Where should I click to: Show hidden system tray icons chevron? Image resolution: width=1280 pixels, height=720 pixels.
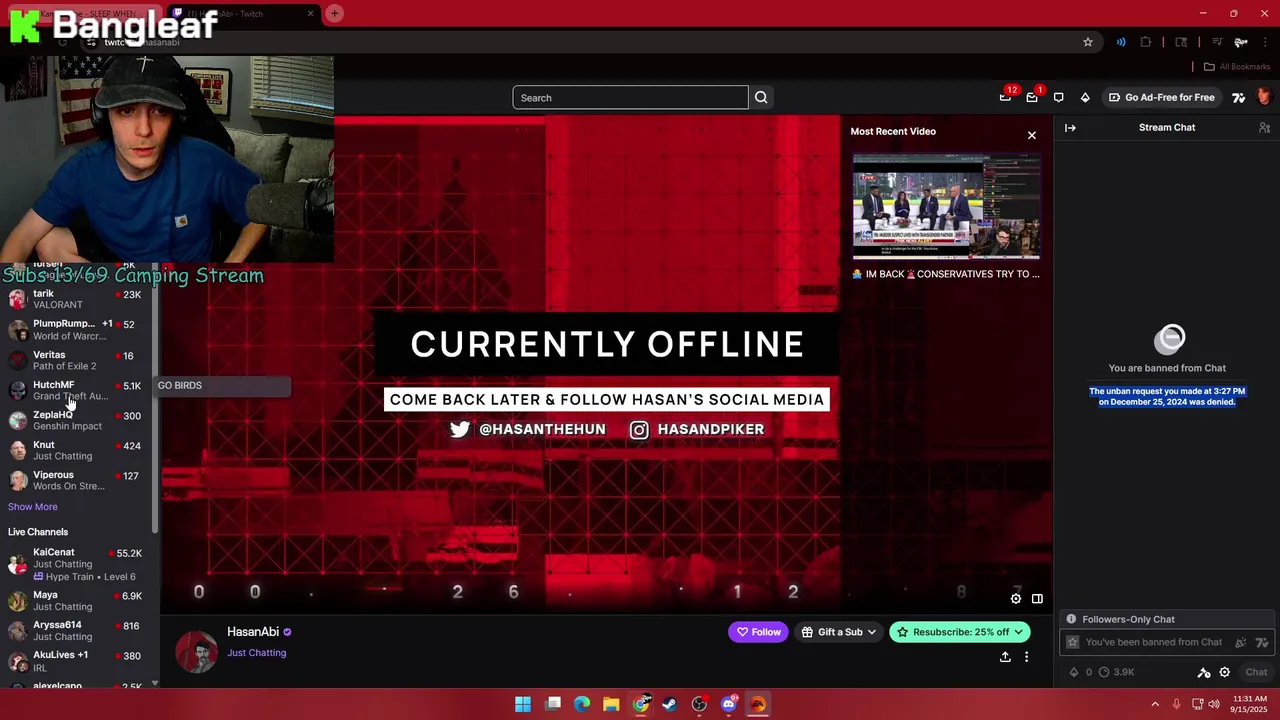pyautogui.click(x=1155, y=704)
